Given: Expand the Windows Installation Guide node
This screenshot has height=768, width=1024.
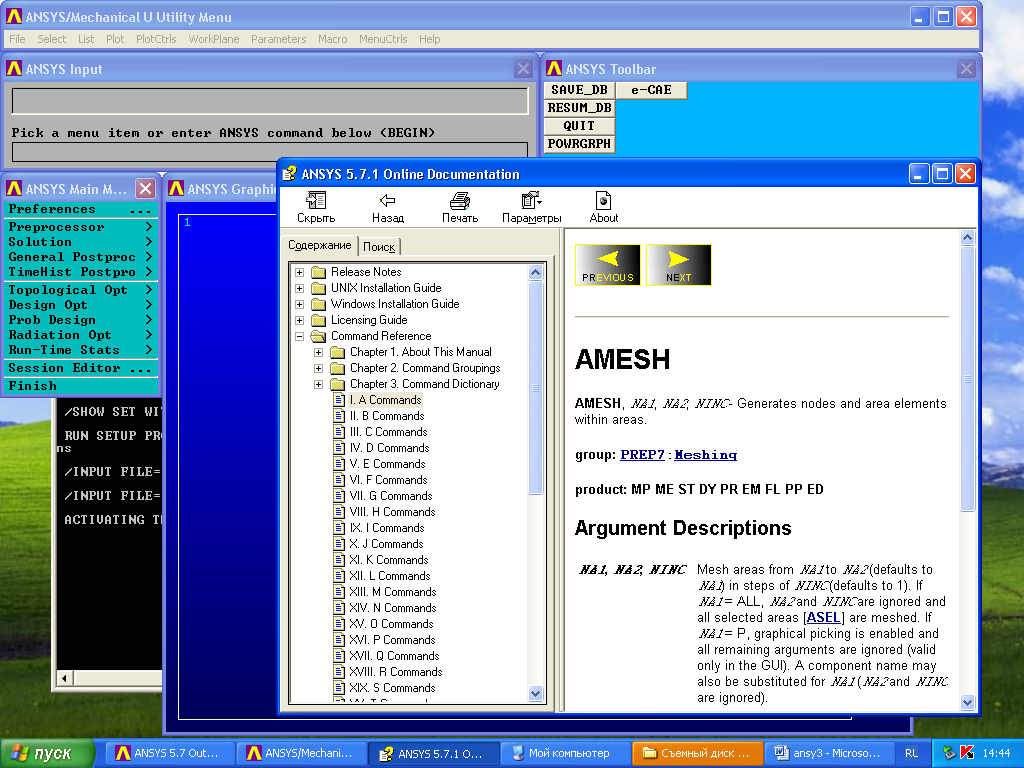Looking at the screenshot, I should tap(299, 304).
